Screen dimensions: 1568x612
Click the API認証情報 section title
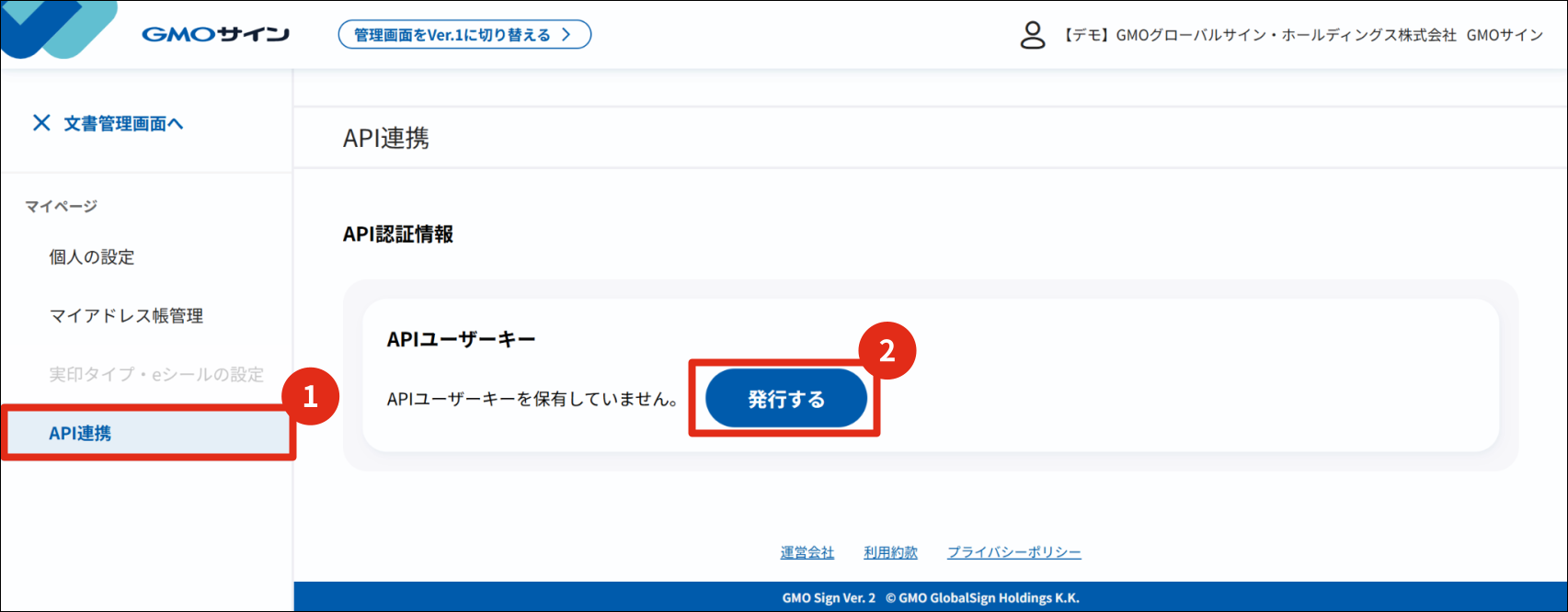click(x=398, y=234)
